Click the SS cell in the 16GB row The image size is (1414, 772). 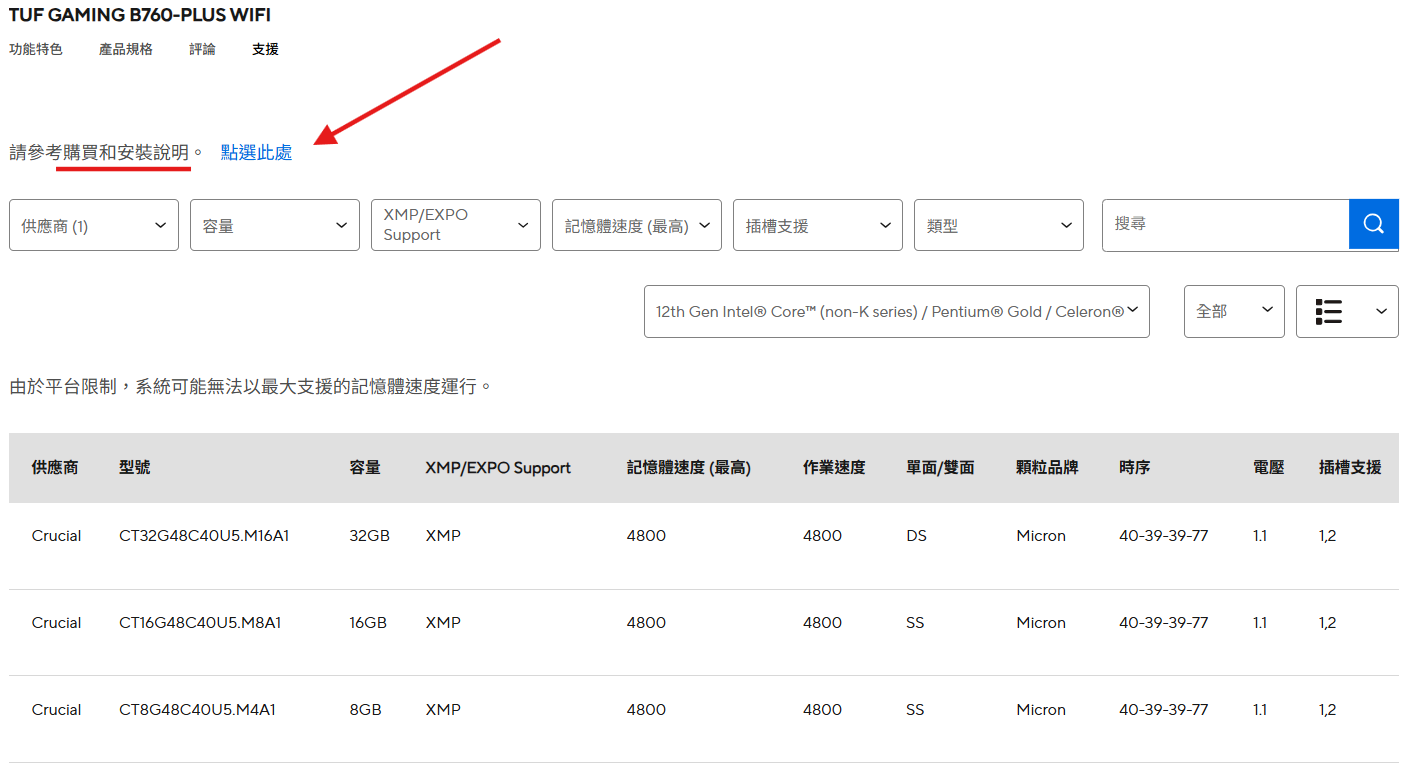click(915, 623)
